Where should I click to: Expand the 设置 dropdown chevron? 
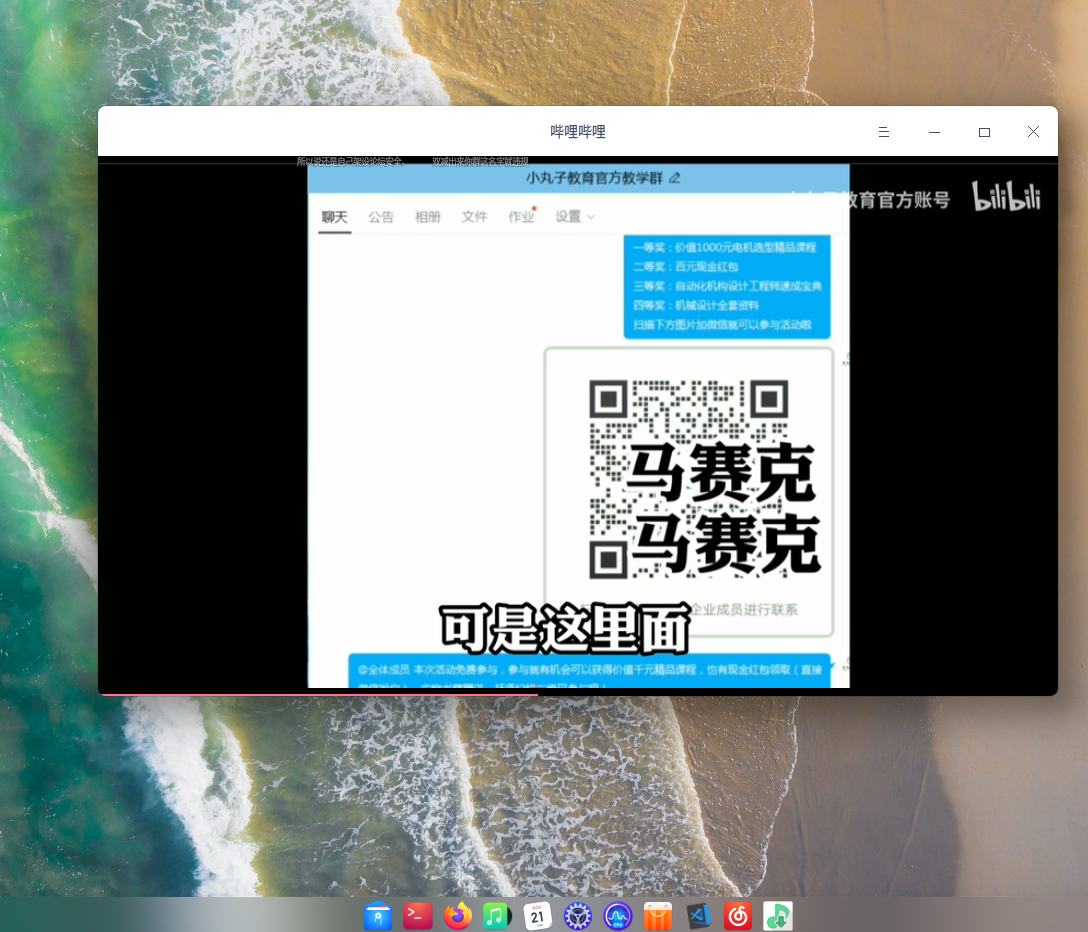[591, 217]
